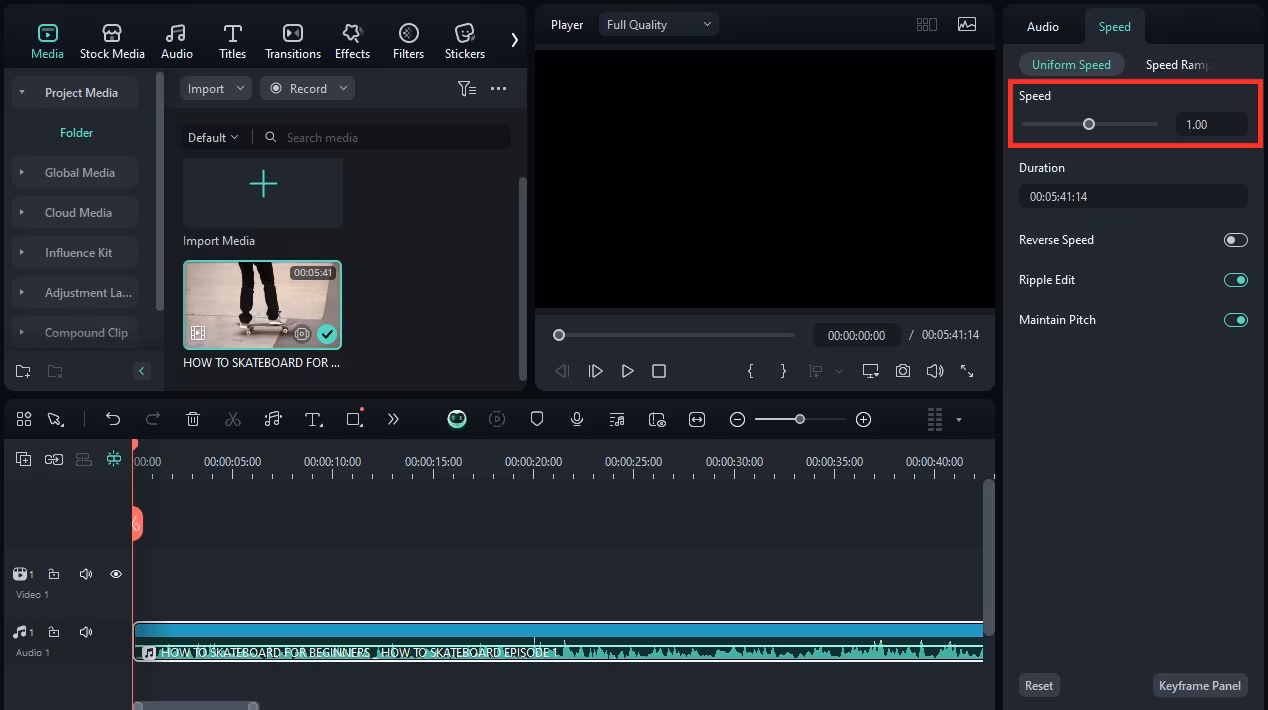The width and height of the screenshot is (1268, 710).
Task: Click the Delete trash icon in timeline toolbar
Action: pos(193,420)
